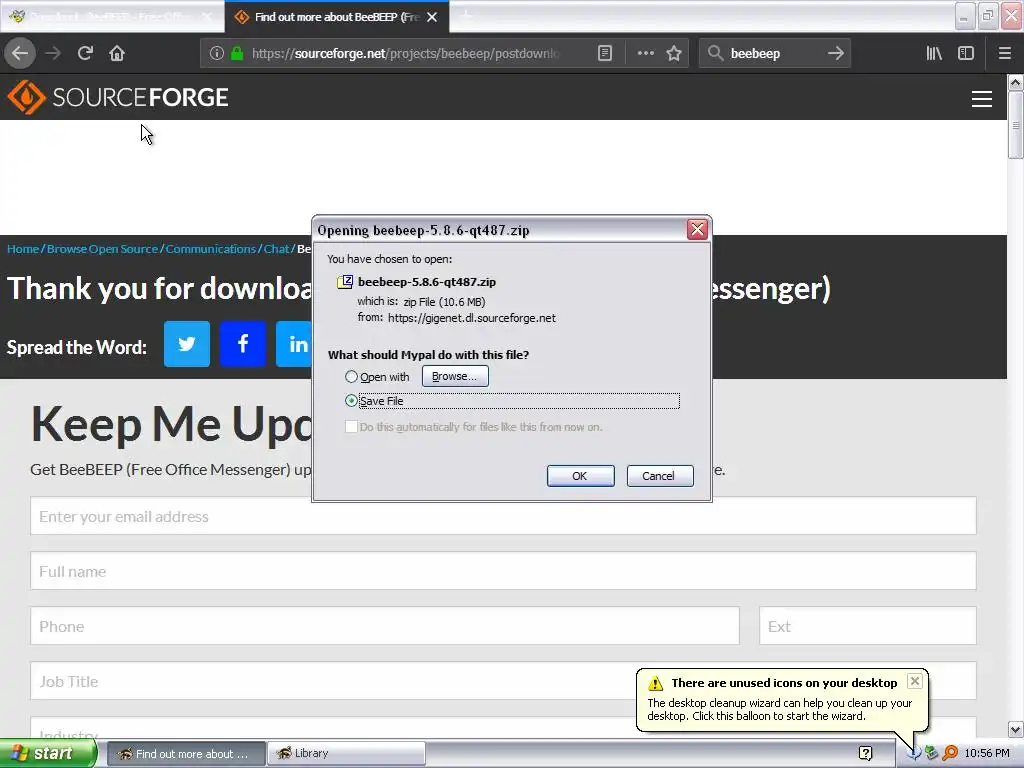Open SourceForge site hamburger menu
The image size is (1024, 768).
[x=982, y=99]
